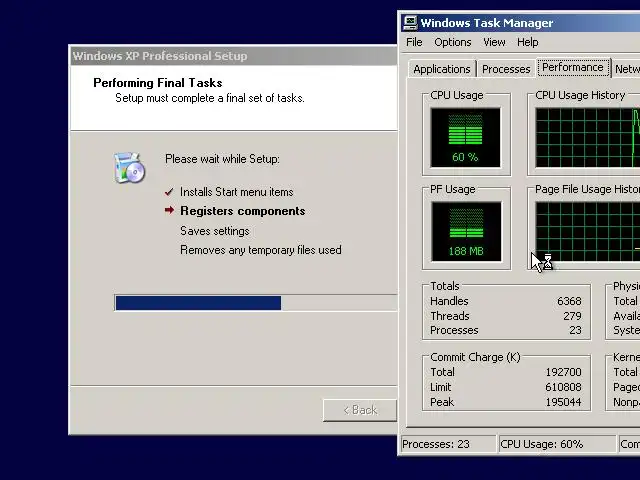Click the Page File Usage History graph
The height and width of the screenshot is (480, 640).
pyautogui.click(x=587, y=231)
